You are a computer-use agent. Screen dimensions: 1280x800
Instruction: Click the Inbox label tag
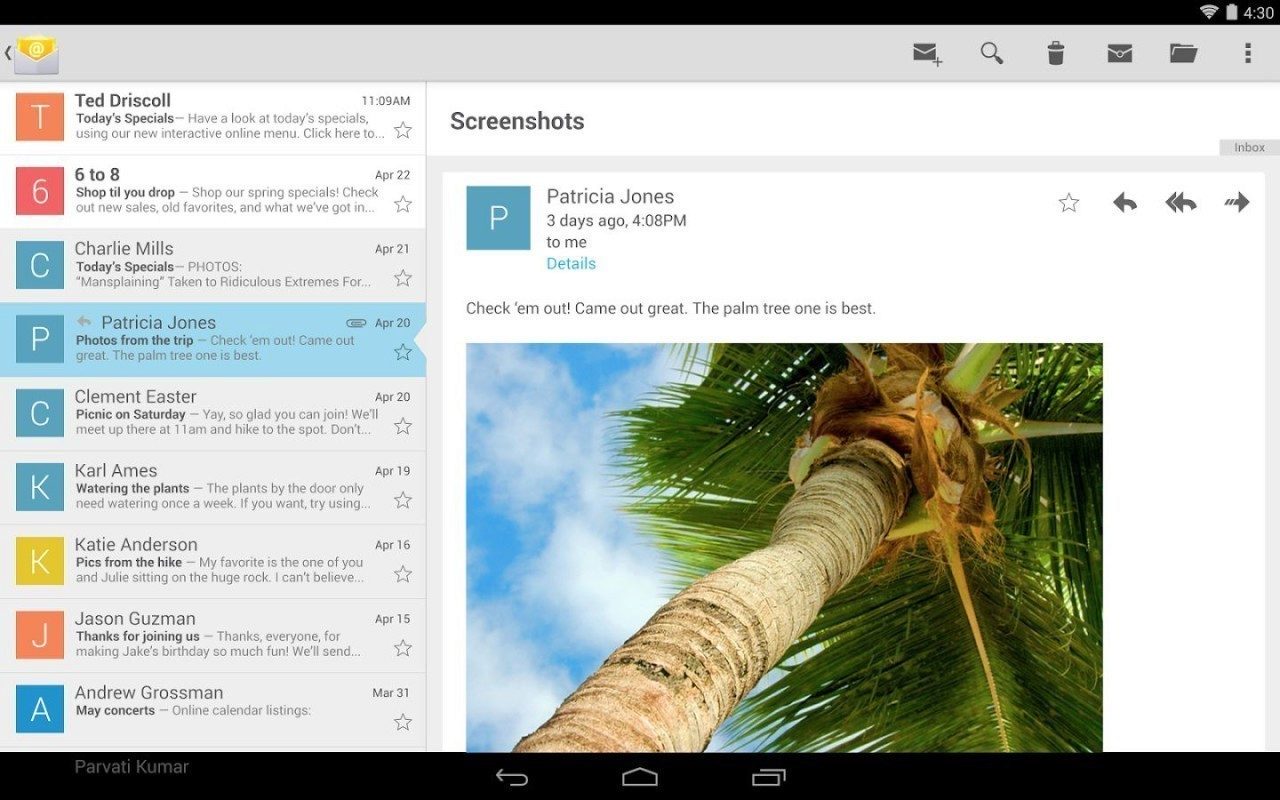coord(1249,147)
